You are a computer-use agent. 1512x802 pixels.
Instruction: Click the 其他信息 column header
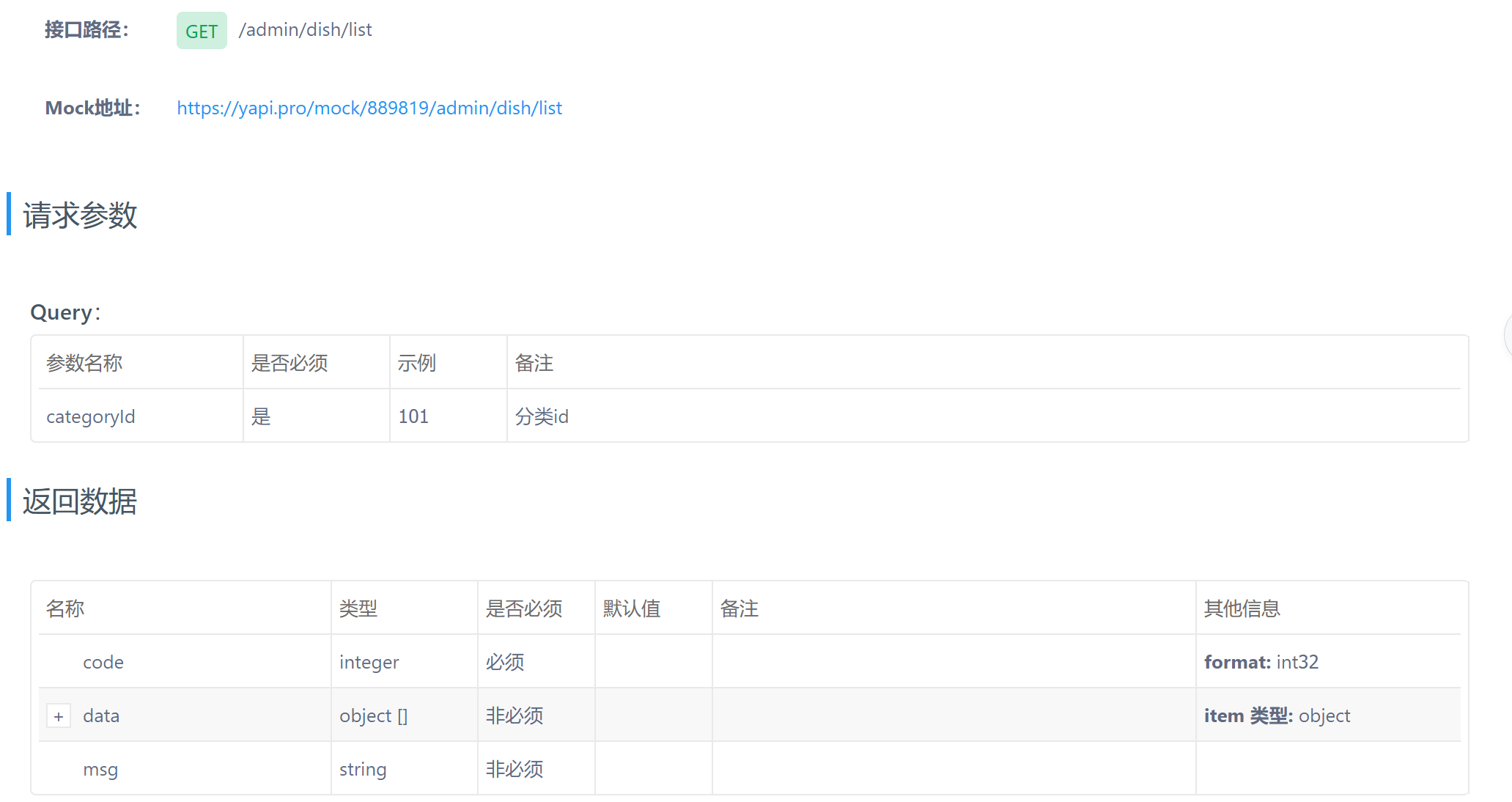(x=1242, y=608)
